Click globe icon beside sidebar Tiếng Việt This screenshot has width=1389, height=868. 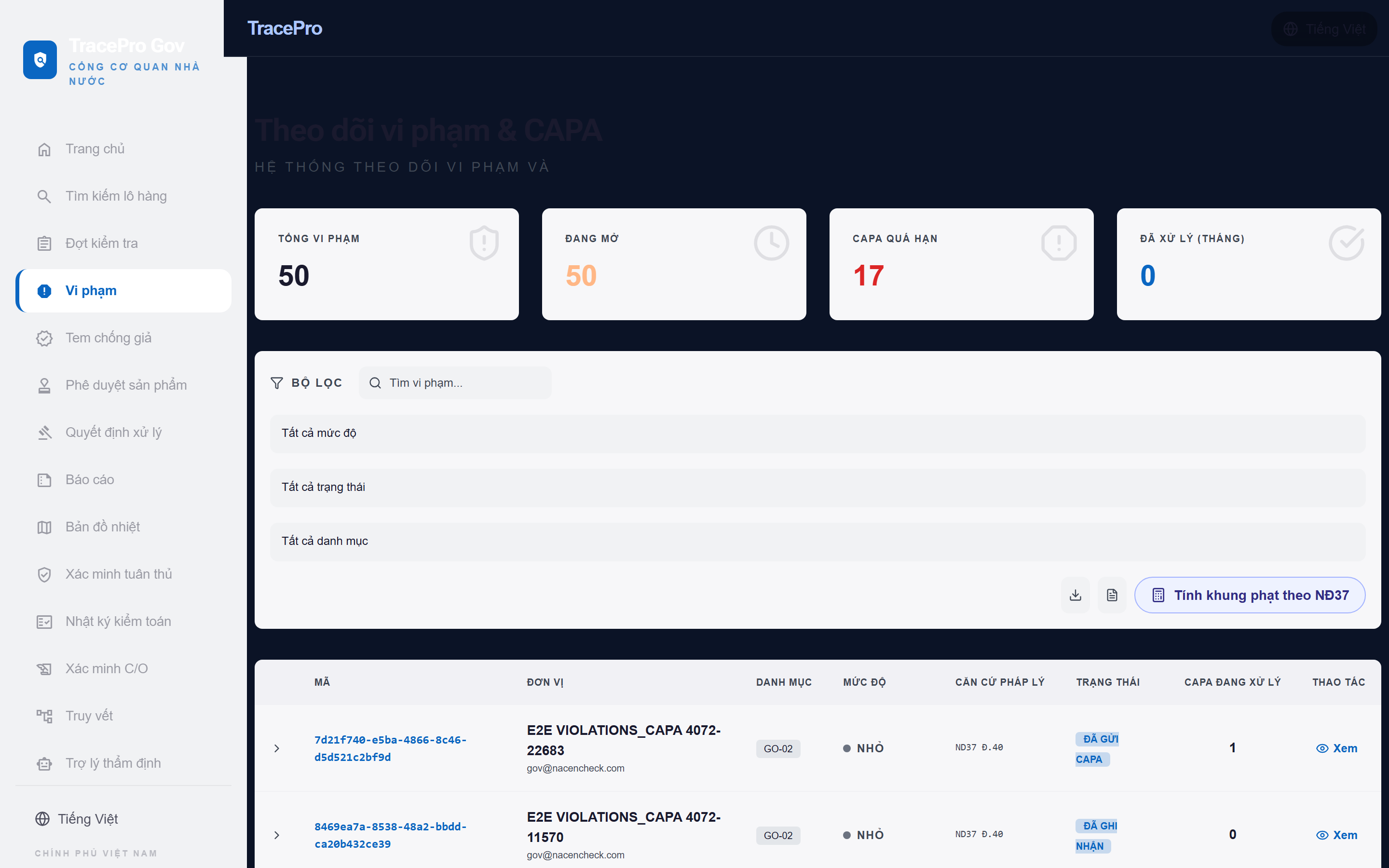[x=42, y=819]
